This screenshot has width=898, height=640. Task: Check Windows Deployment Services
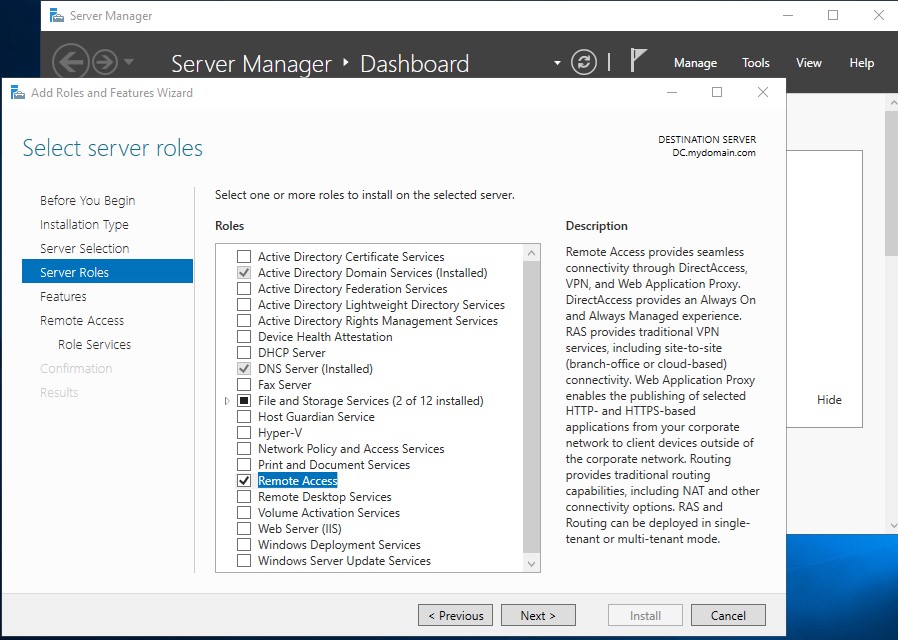click(x=244, y=545)
